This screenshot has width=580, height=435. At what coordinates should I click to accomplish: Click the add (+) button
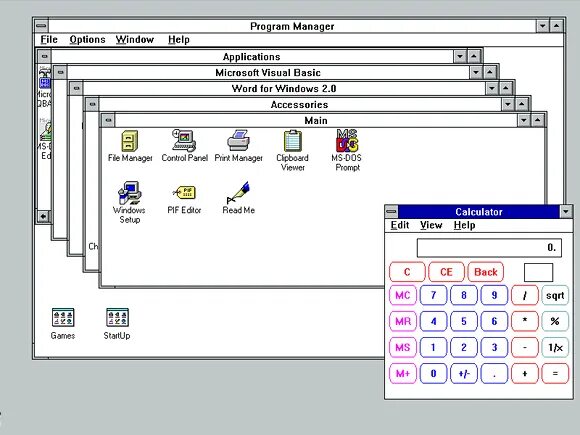(525, 374)
